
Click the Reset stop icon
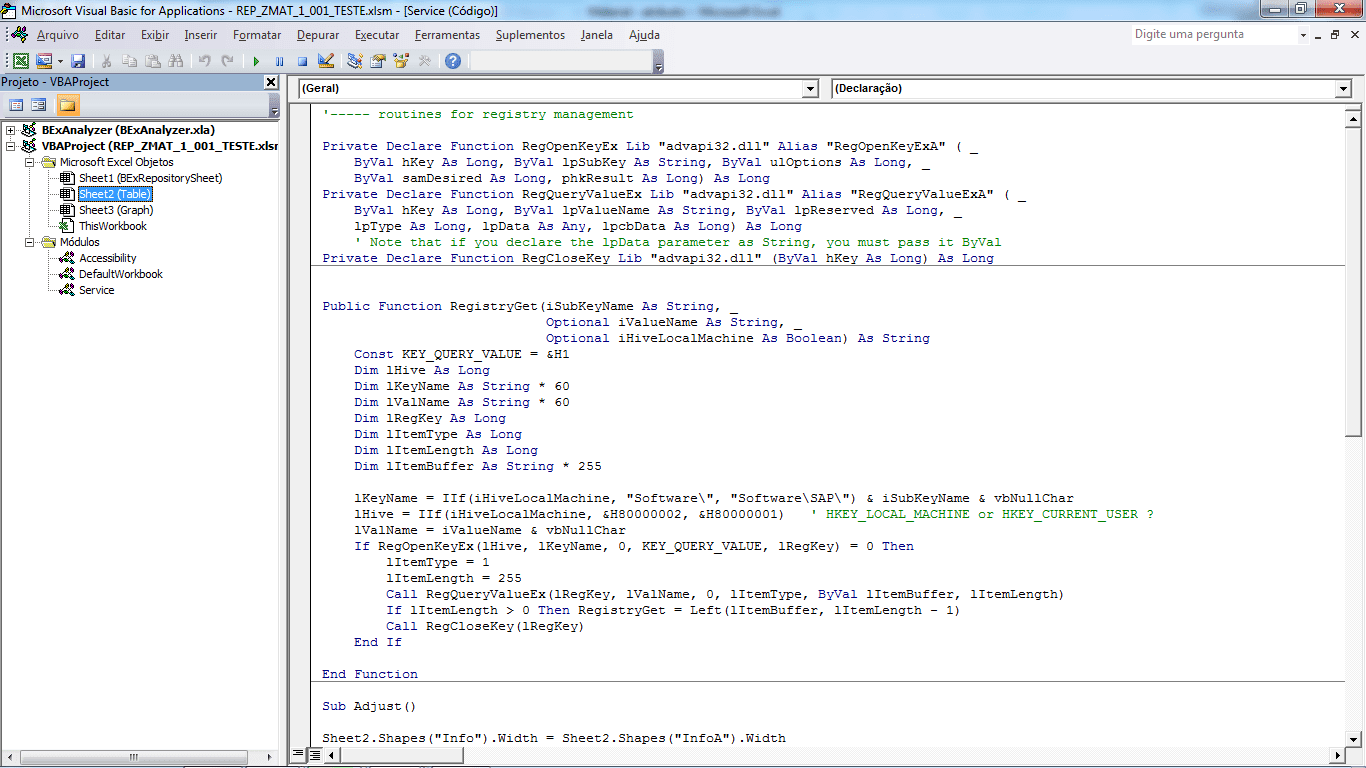tap(303, 61)
